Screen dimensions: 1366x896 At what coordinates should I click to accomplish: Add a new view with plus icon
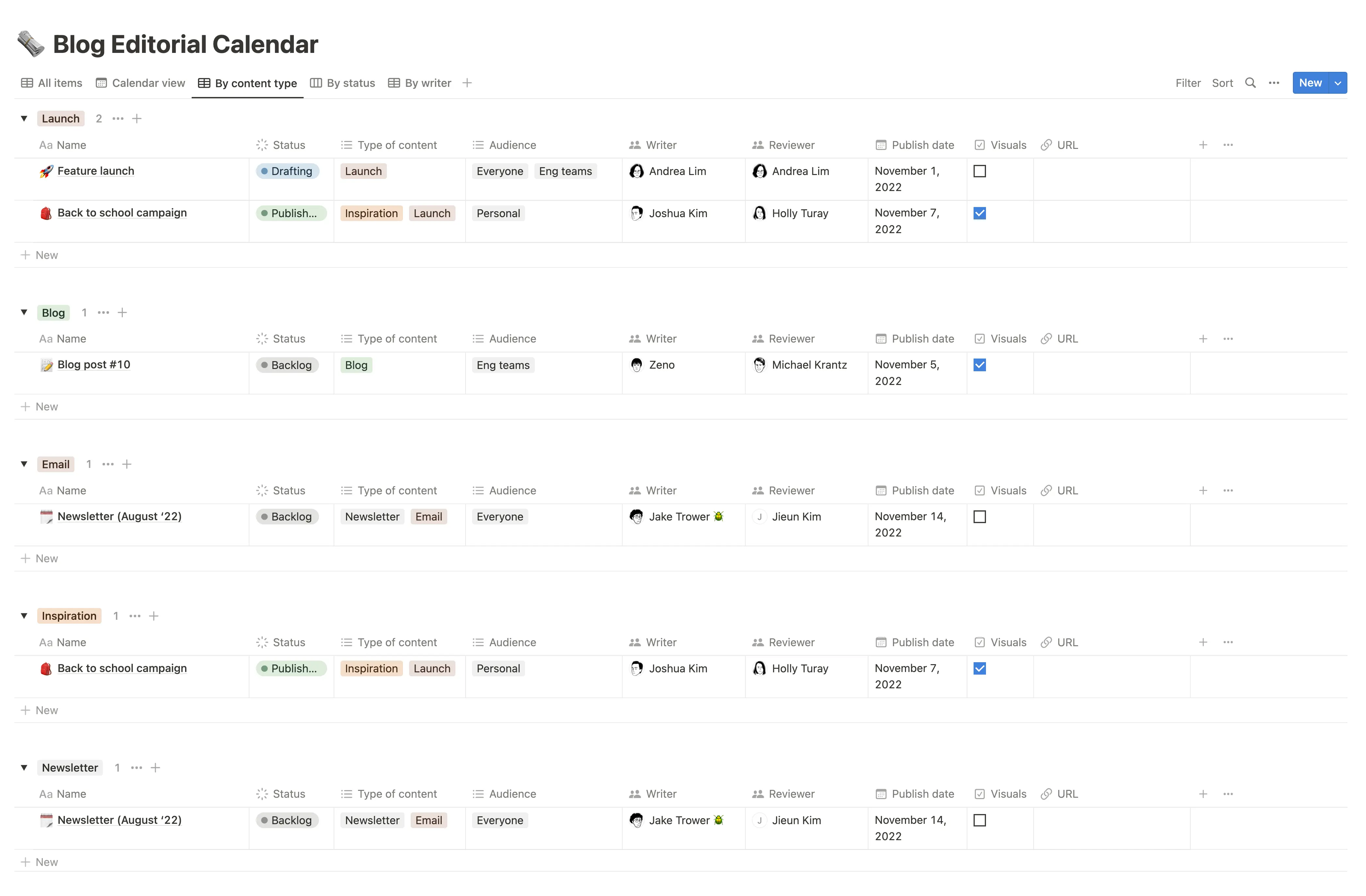click(467, 83)
